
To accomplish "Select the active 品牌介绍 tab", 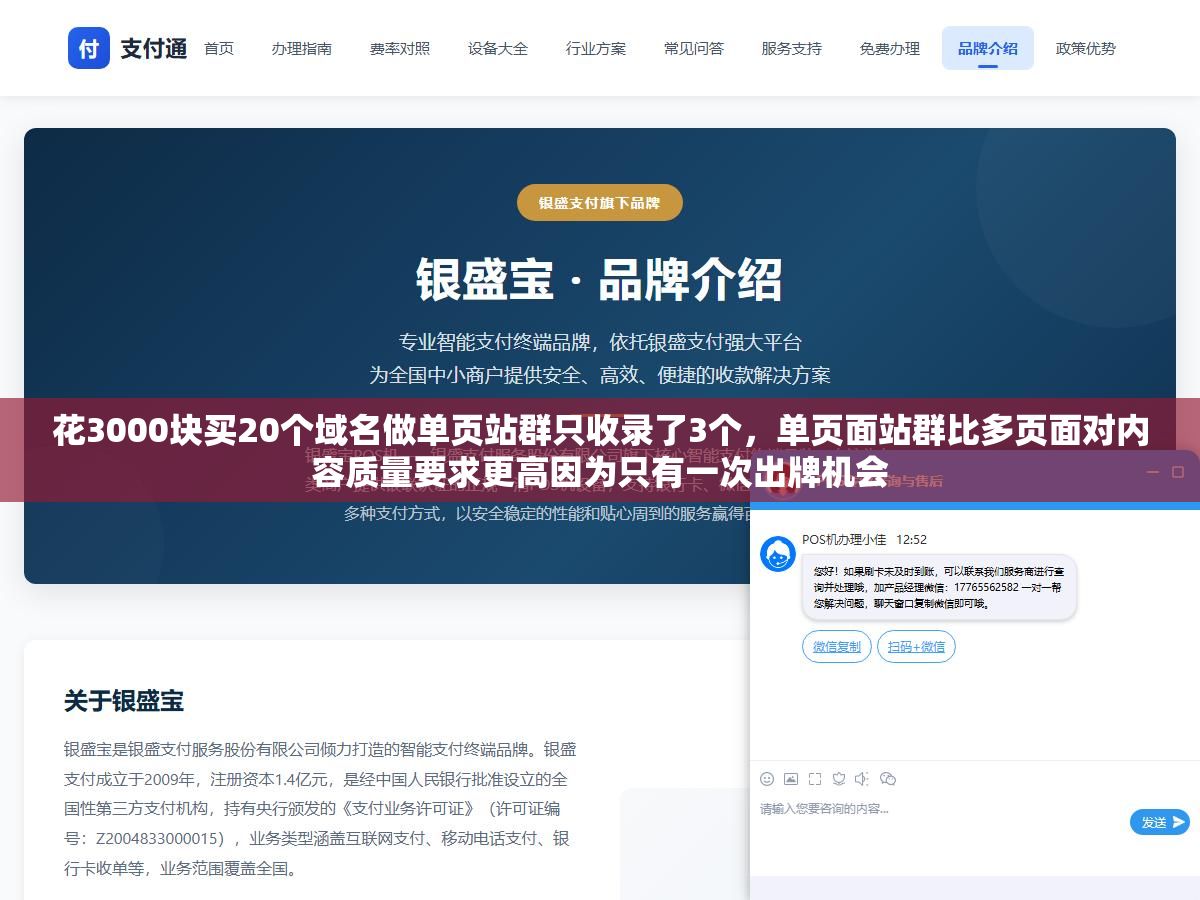I will tap(988, 48).
